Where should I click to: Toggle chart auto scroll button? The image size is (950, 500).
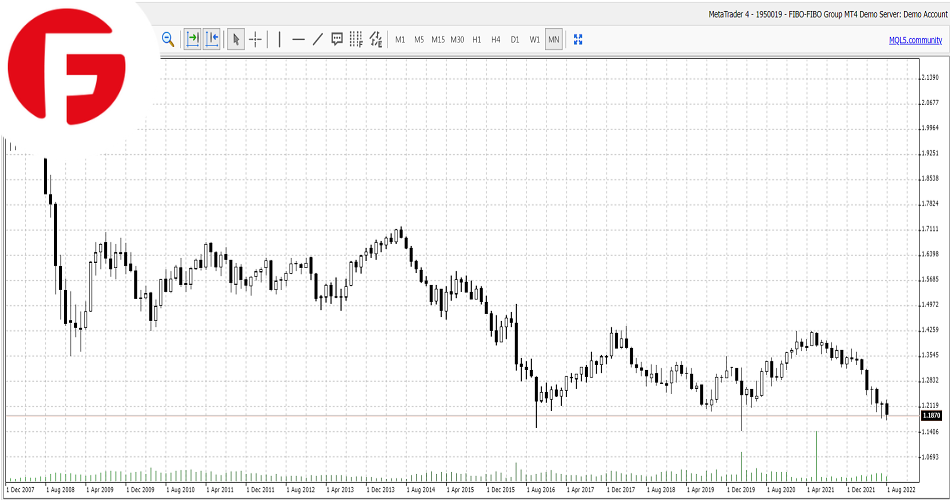[192, 39]
